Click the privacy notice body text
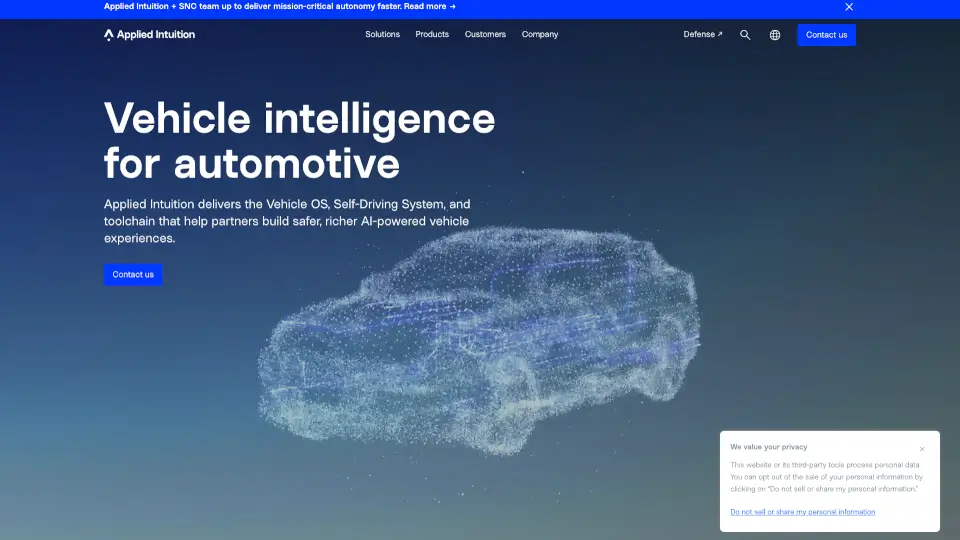Viewport: 960px width, 540px height. [x=826, y=477]
